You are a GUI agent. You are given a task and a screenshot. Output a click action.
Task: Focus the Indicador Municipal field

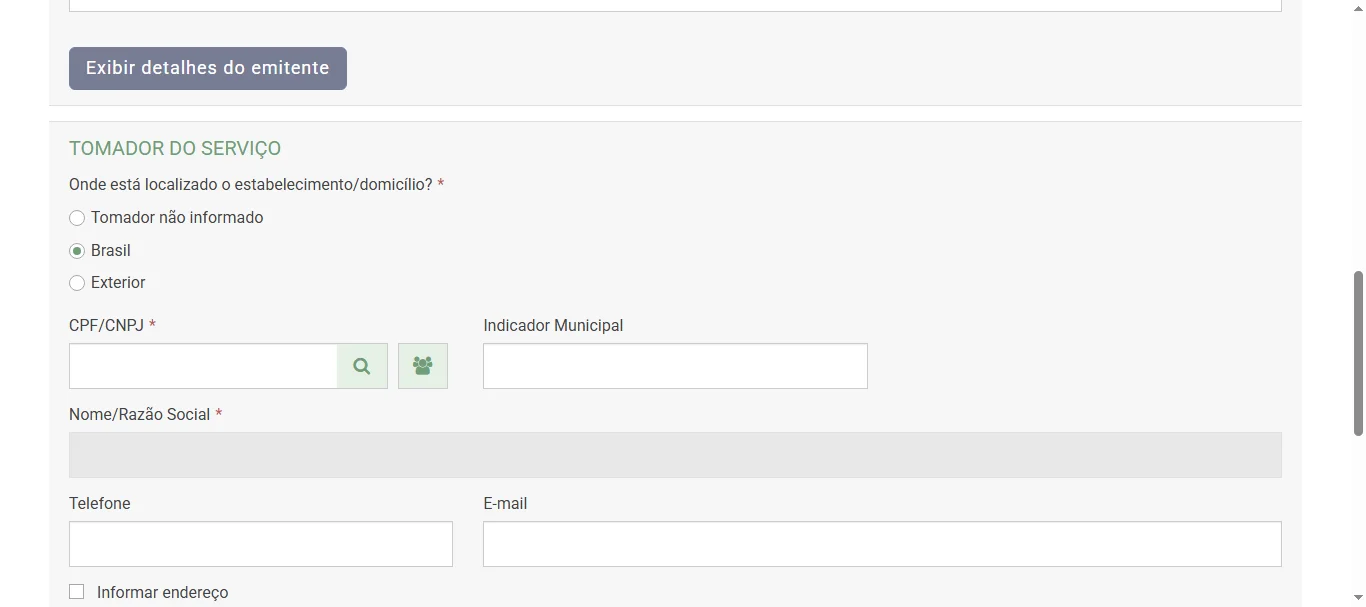[675, 366]
